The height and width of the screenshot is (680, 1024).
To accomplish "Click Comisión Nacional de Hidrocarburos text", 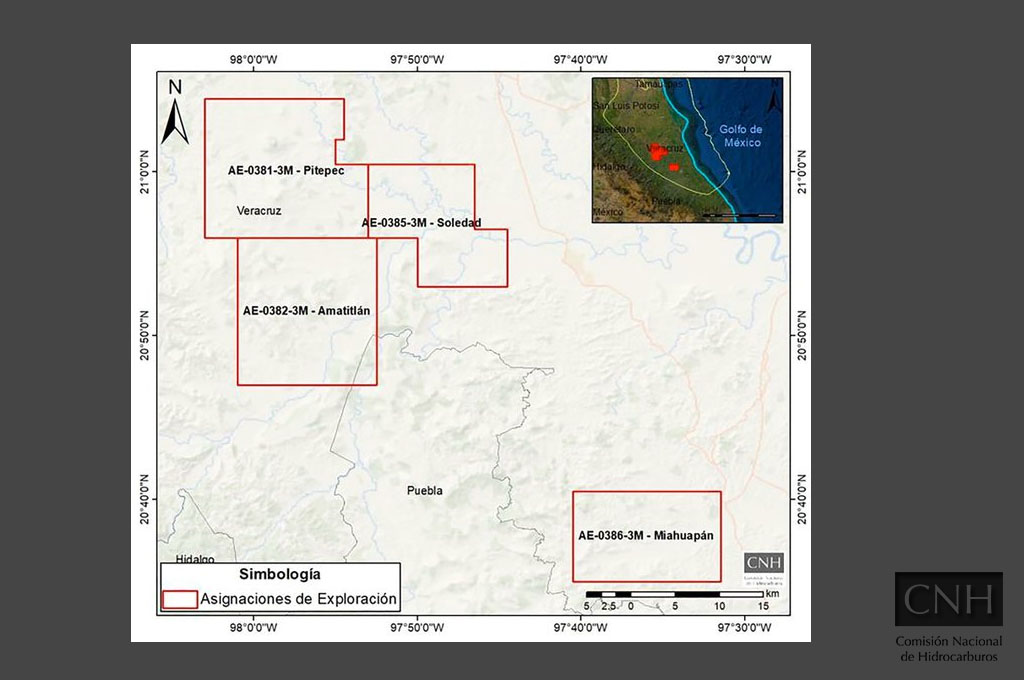I will [x=949, y=649].
